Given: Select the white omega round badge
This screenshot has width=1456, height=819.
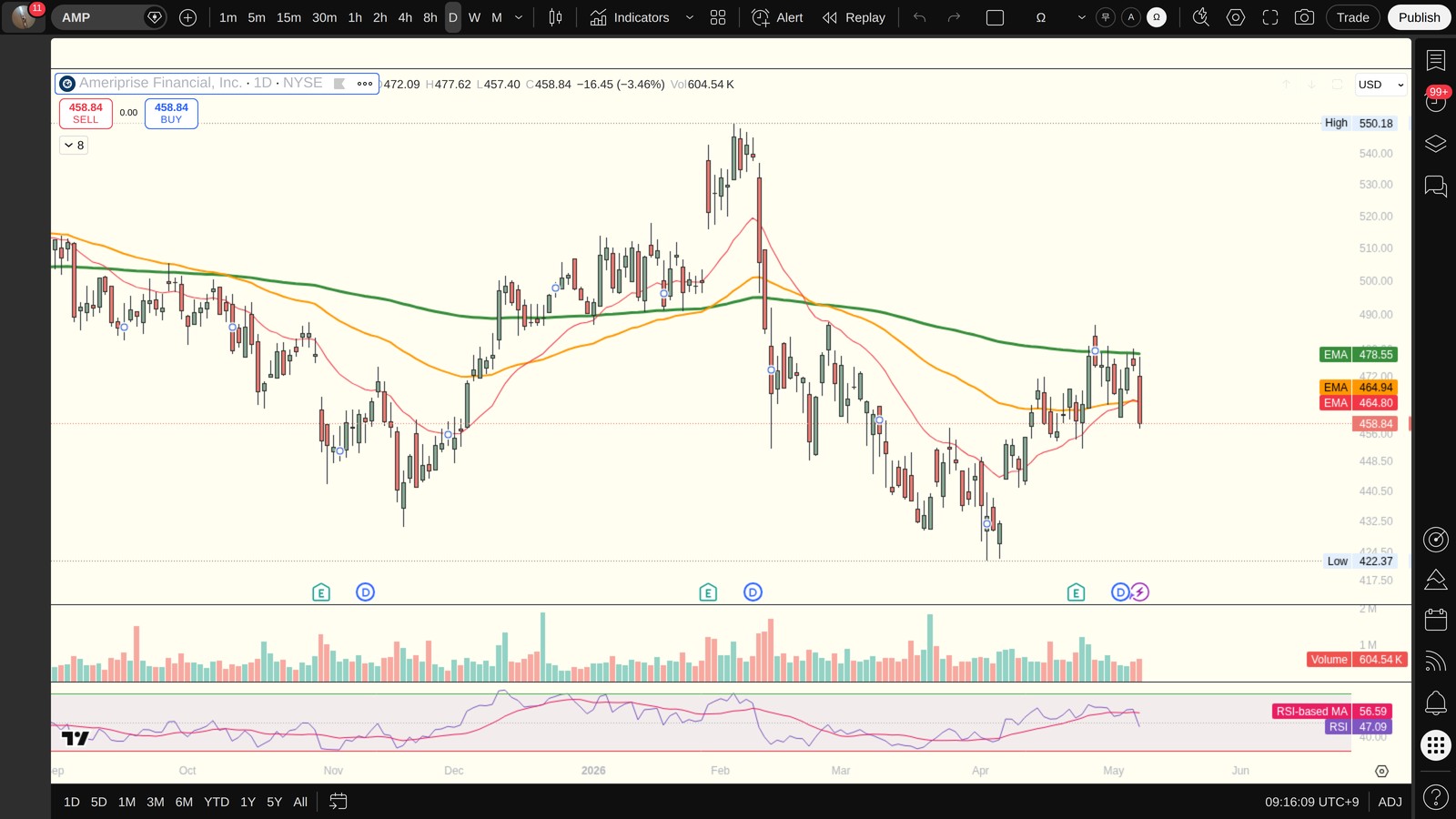Looking at the screenshot, I should point(1157,17).
